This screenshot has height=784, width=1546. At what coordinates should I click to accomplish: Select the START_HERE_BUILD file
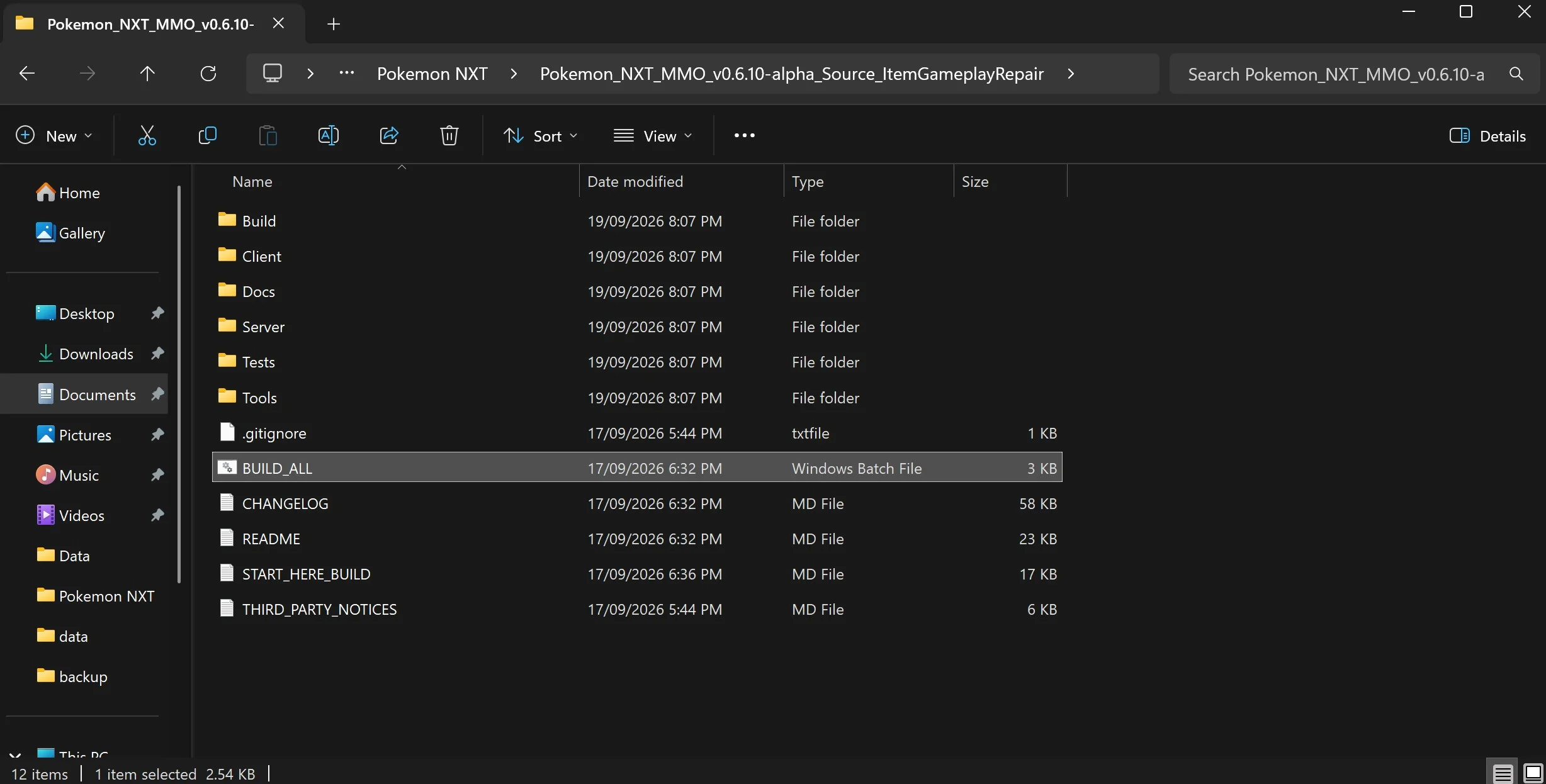637,574
